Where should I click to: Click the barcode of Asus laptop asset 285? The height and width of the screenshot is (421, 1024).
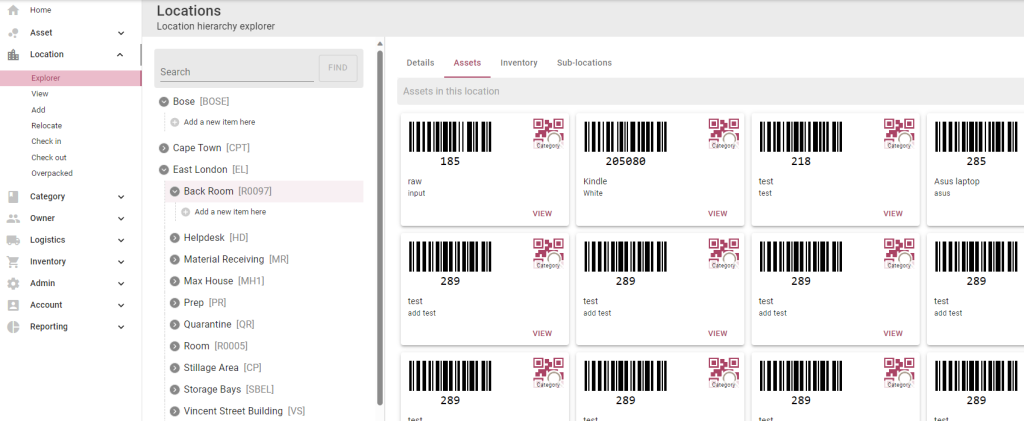(977, 137)
